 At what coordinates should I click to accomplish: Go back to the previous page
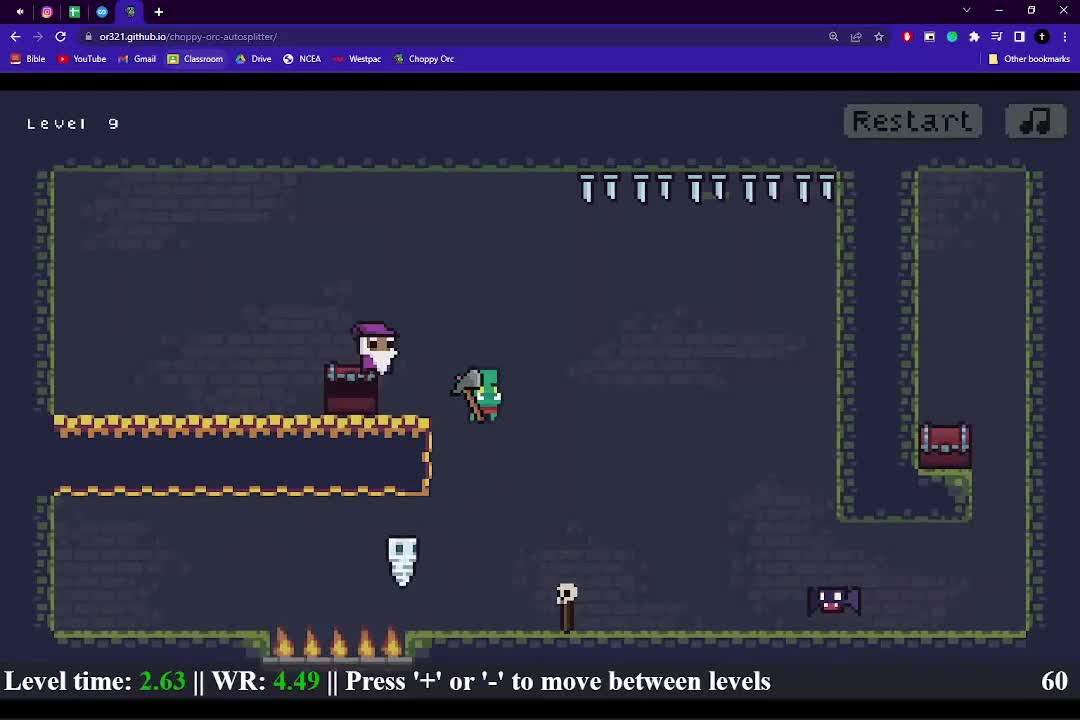pyautogui.click(x=15, y=37)
